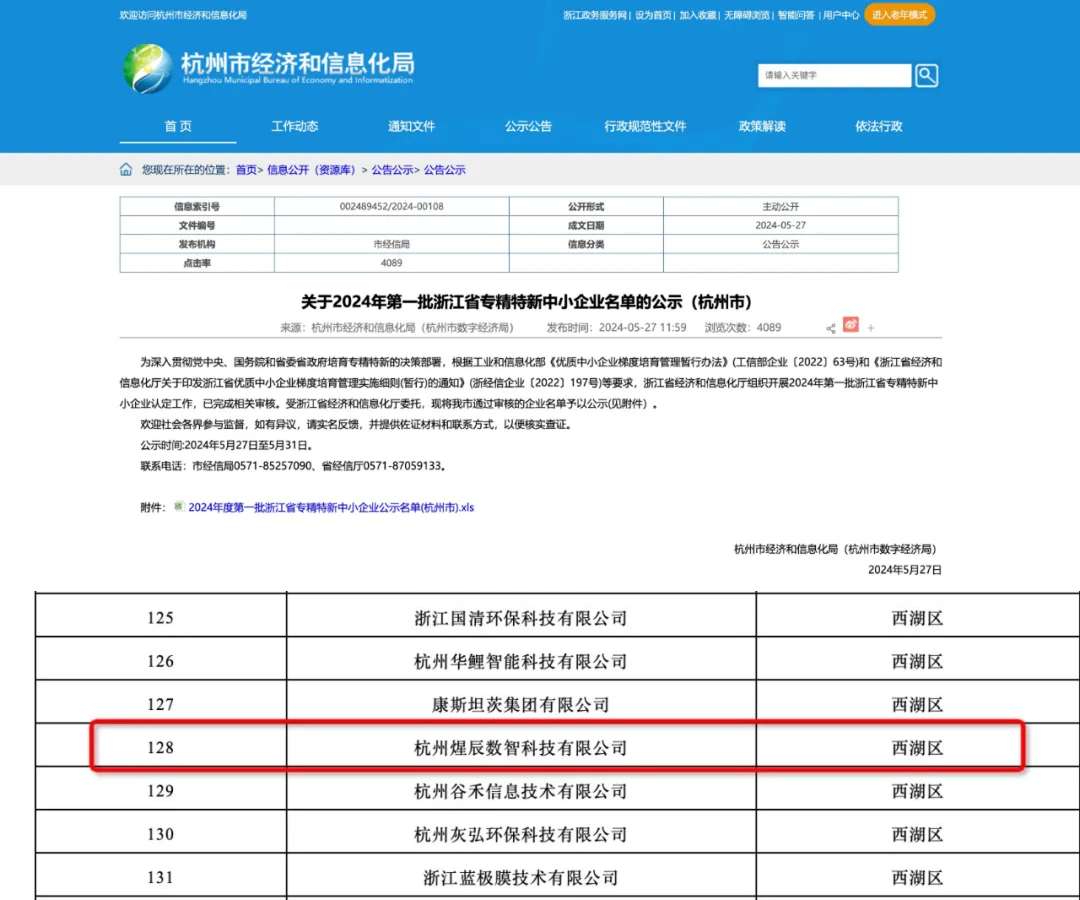
Task: Click 信息公开（资源库） in the breadcrumb
Action: click(311, 170)
